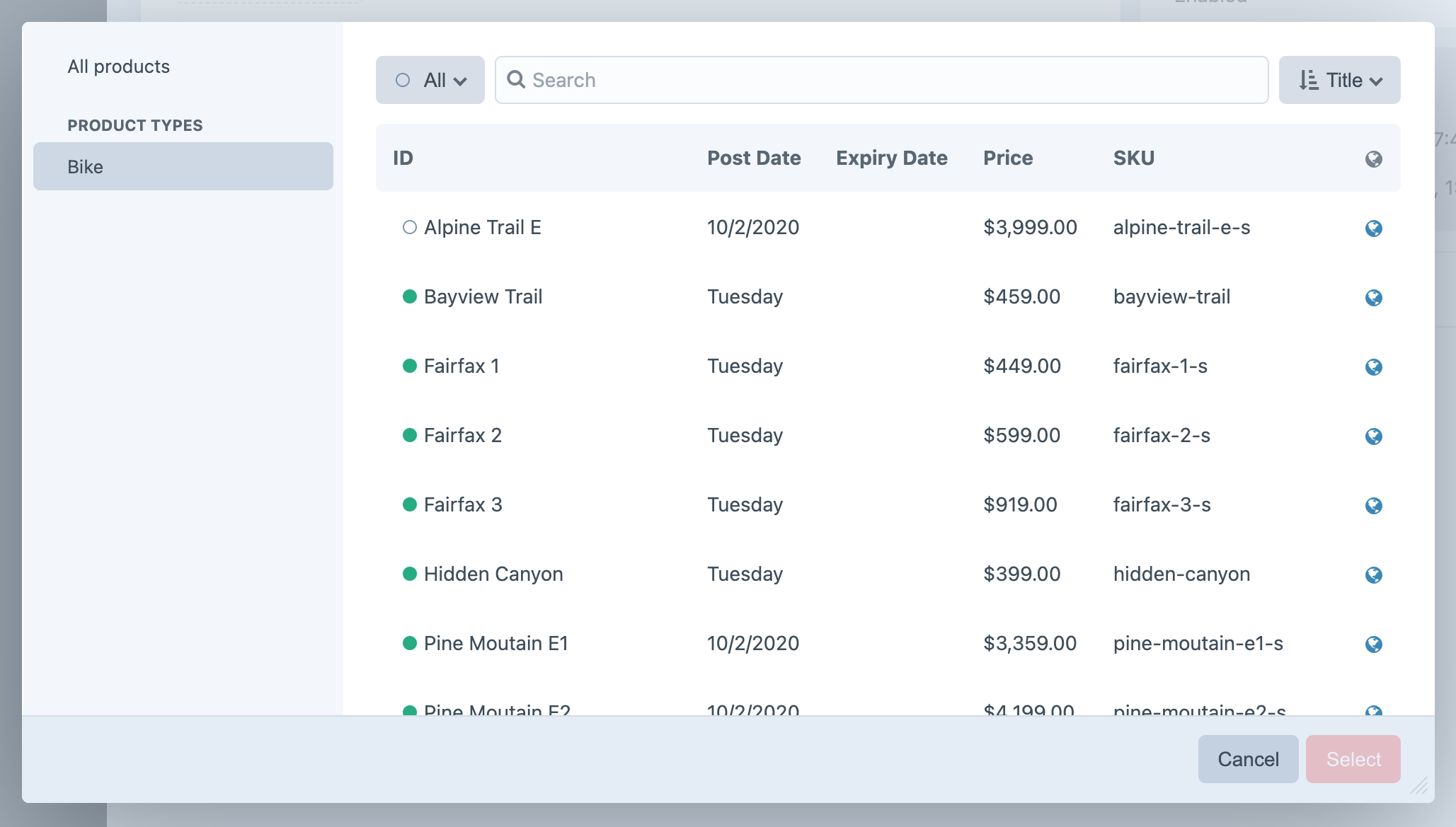
Task: Click the globe icon for Fairfax 2
Action: click(x=1374, y=436)
